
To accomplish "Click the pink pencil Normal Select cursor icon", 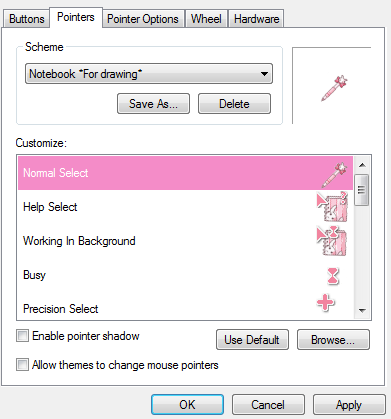I will click(x=334, y=175).
